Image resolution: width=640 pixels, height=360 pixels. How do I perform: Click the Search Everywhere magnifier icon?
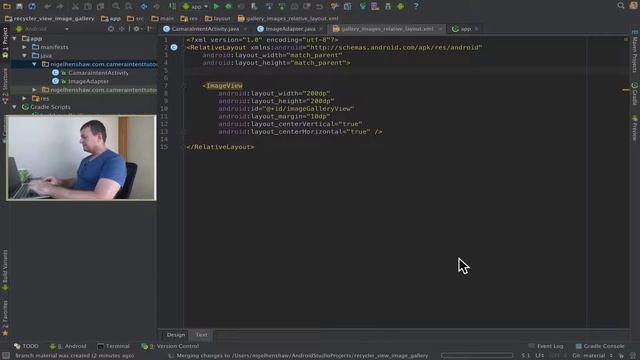tap(621, 6)
